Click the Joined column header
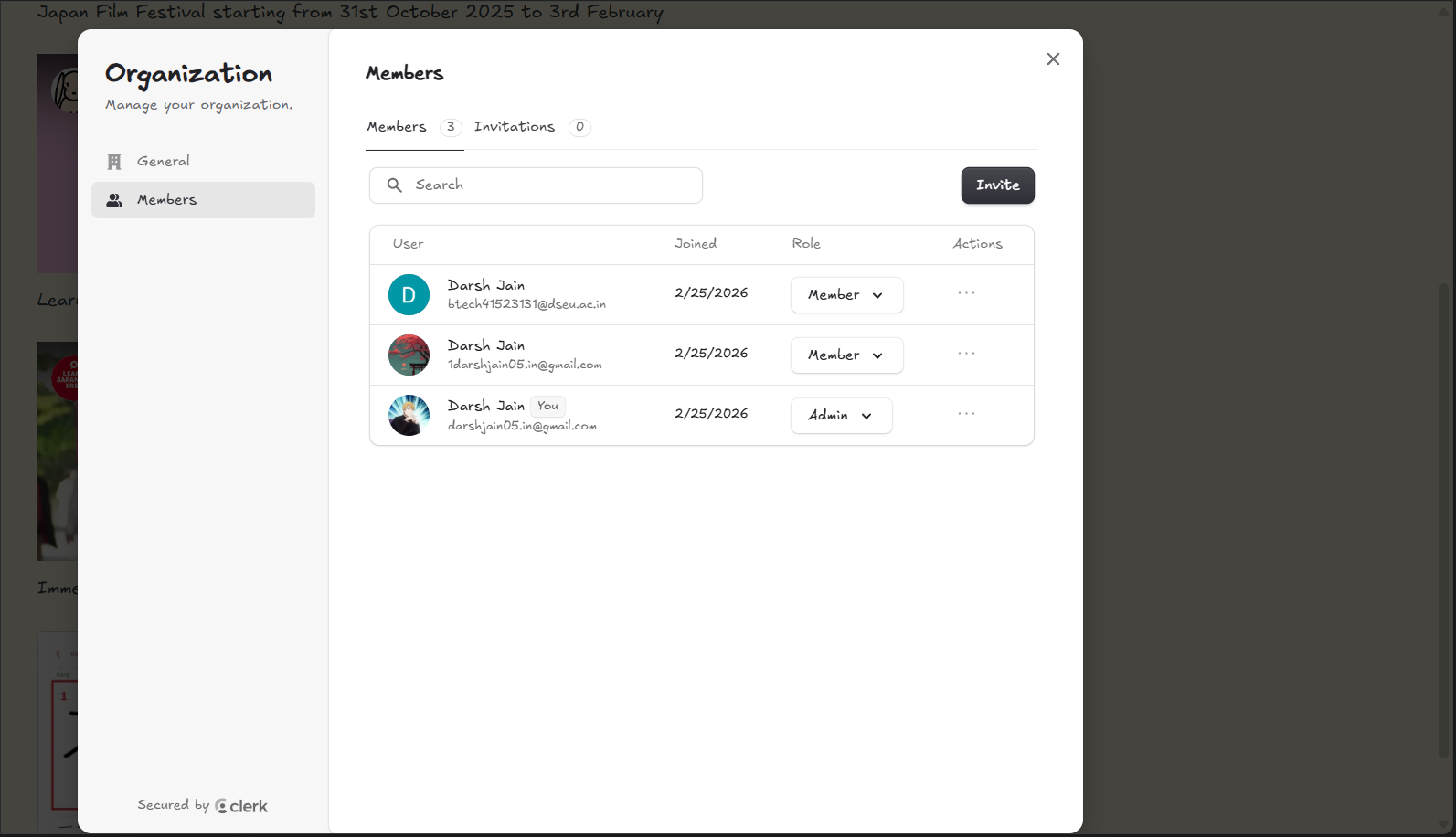Screen dimensions: 1456x837 click(696, 244)
